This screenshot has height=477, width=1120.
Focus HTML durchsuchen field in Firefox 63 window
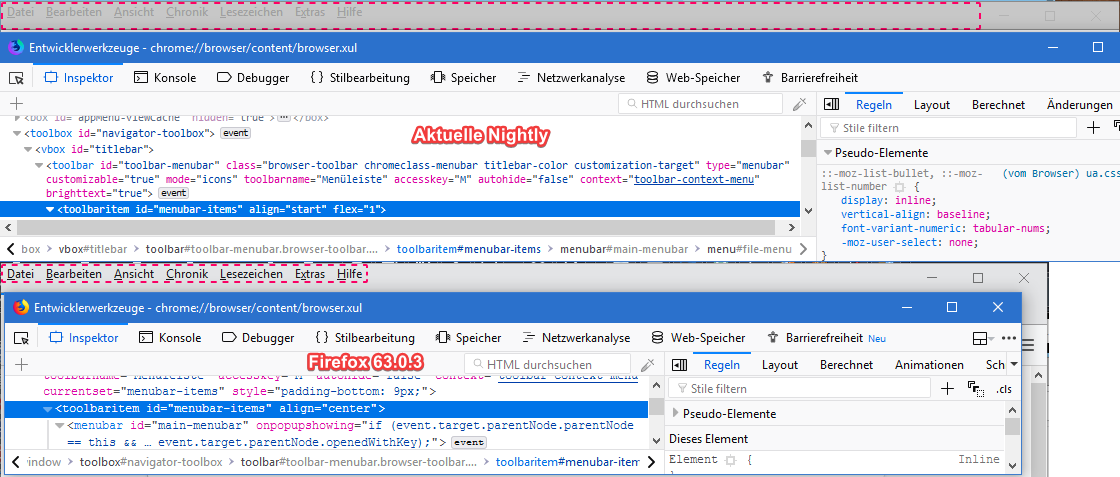pos(548,364)
